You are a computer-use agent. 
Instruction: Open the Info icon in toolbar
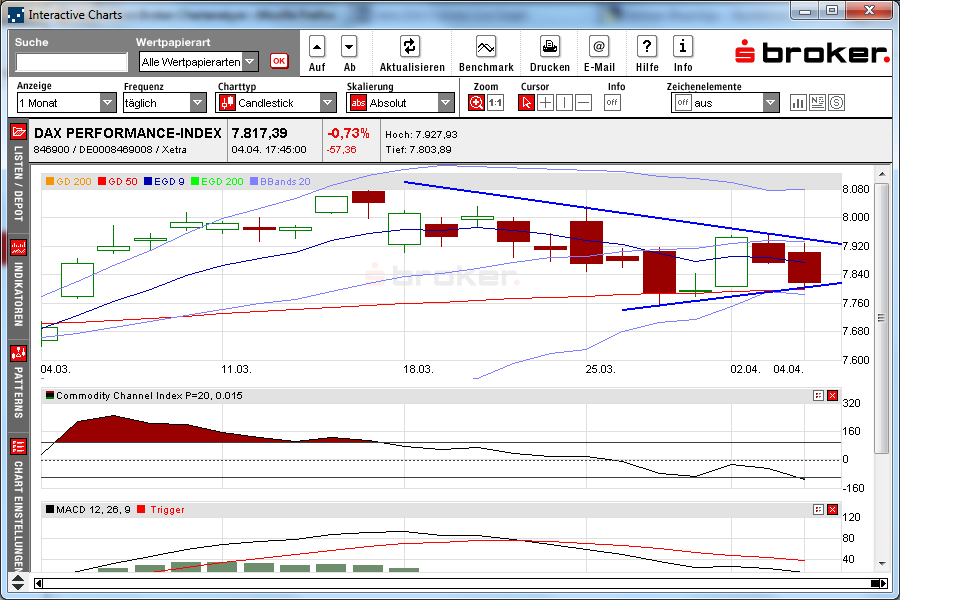(x=683, y=47)
